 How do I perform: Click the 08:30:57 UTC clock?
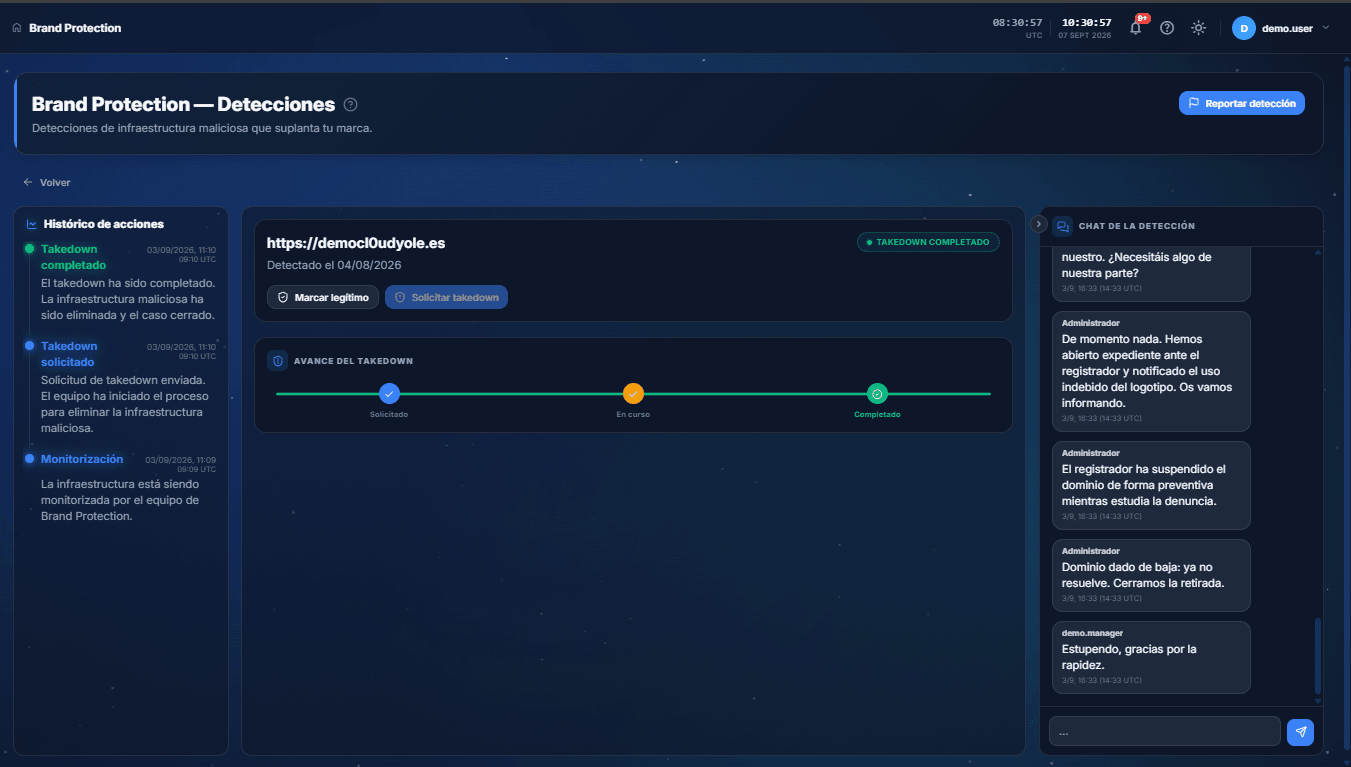pyautogui.click(x=1017, y=28)
